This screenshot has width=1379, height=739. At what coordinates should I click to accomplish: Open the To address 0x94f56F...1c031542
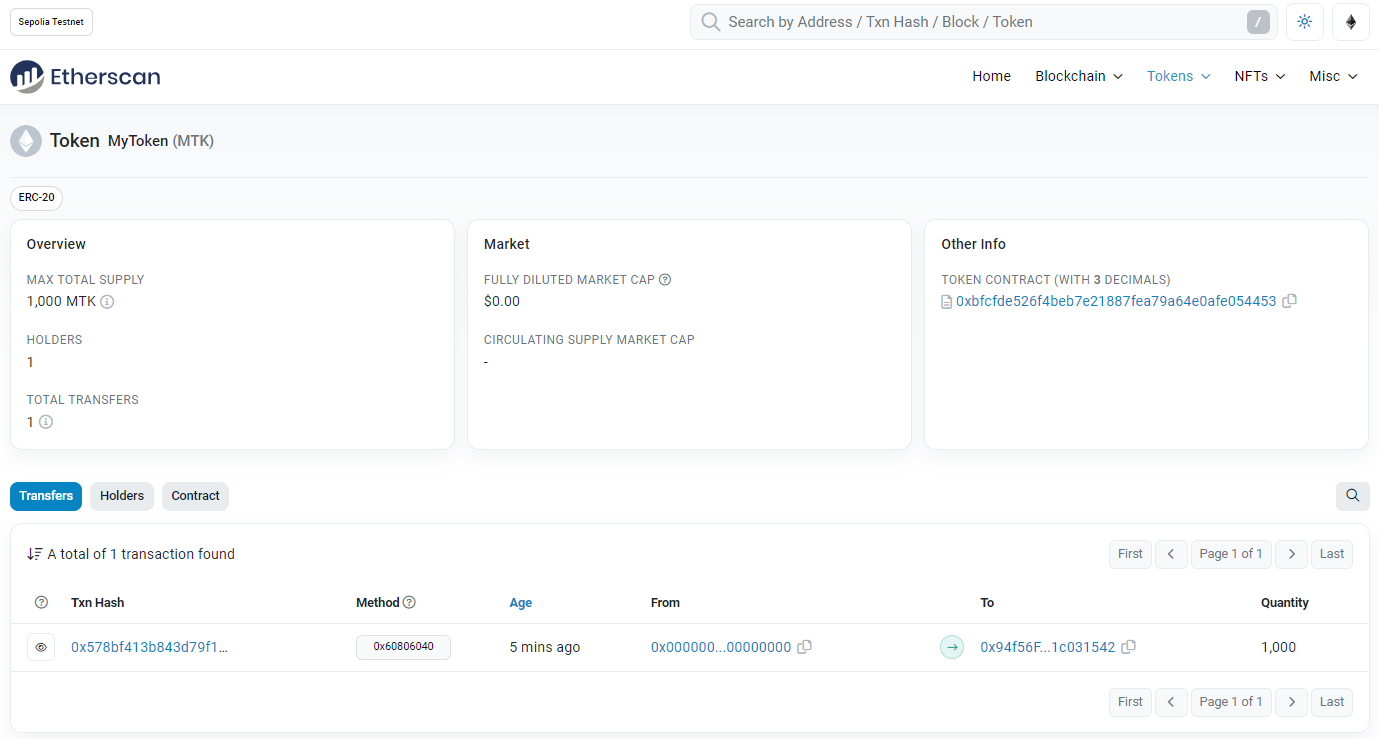click(x=1048, y=647)
